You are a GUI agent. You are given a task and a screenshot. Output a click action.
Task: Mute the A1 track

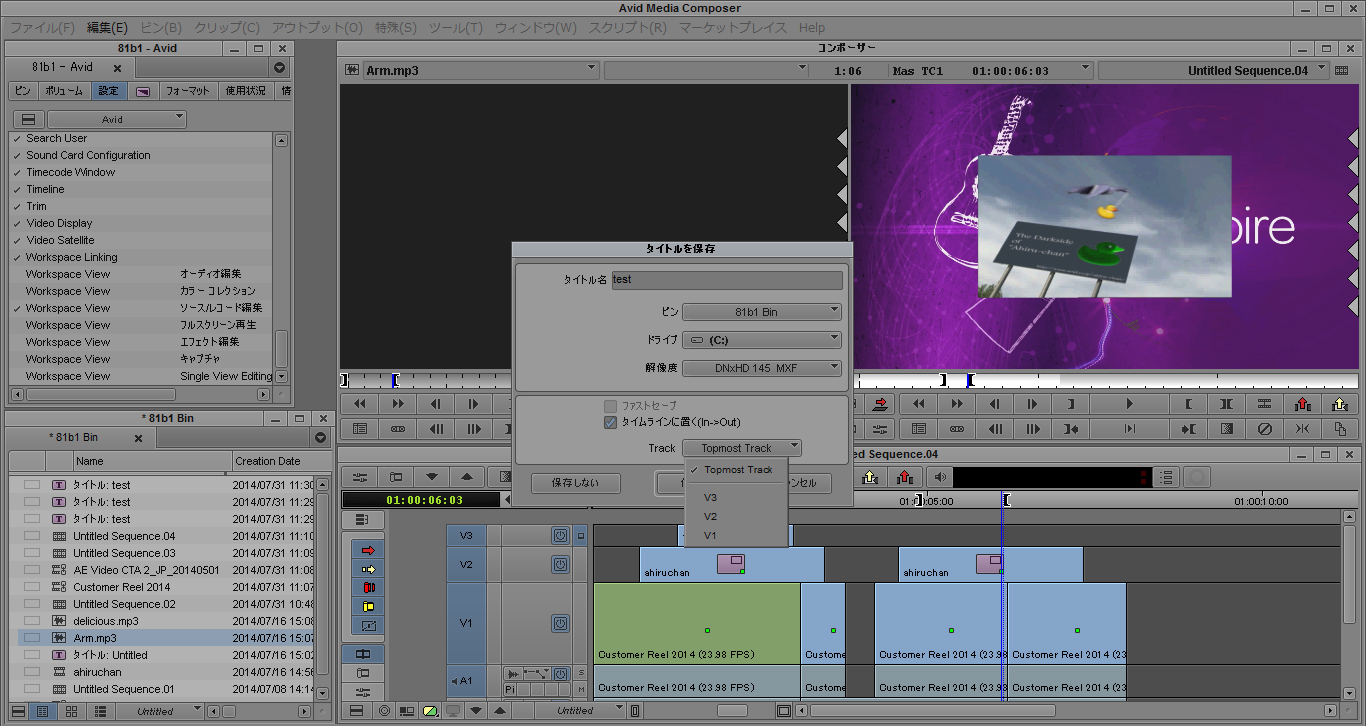click(x=581, y=690)
